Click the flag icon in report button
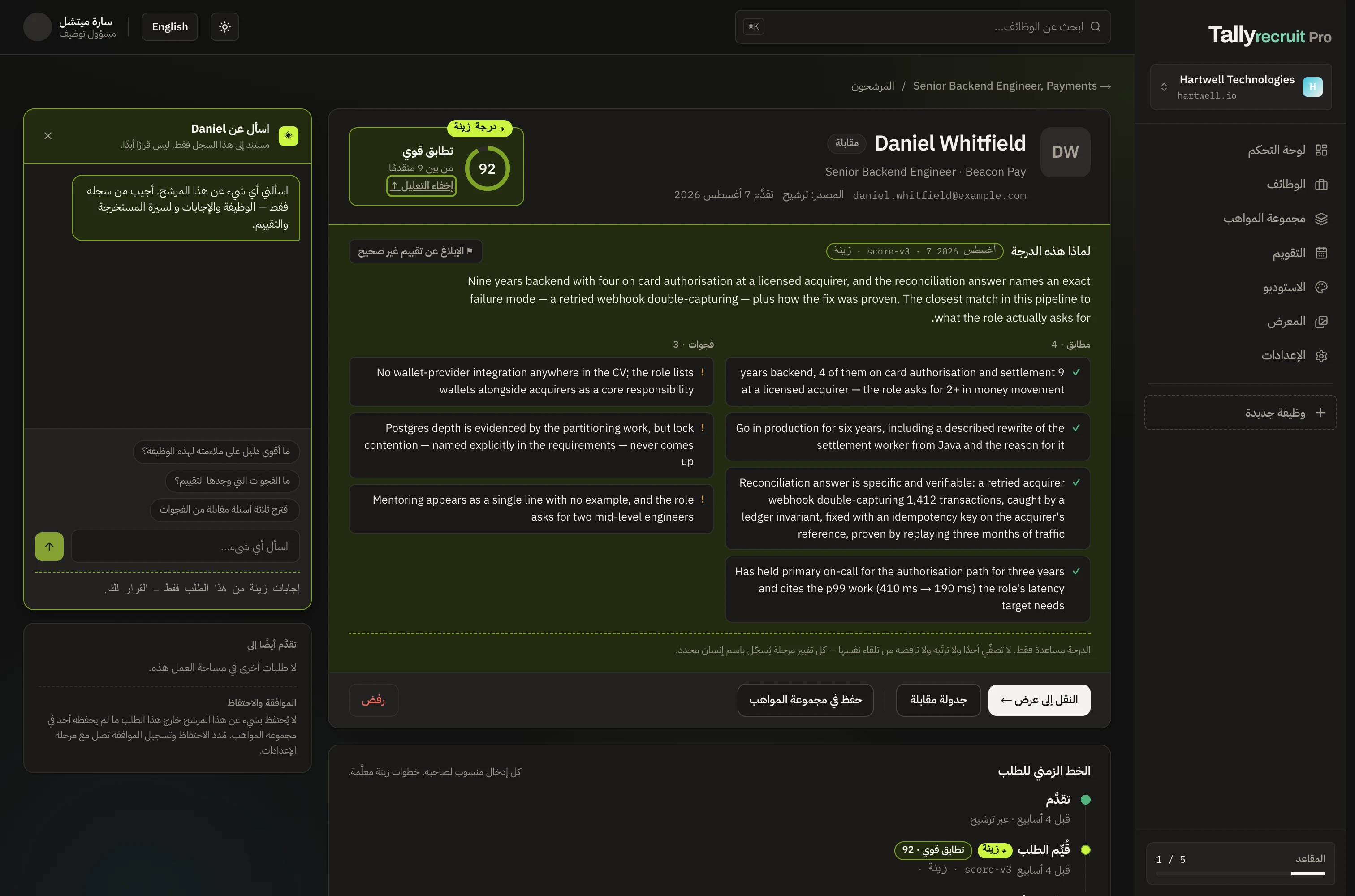 (470, 251)
